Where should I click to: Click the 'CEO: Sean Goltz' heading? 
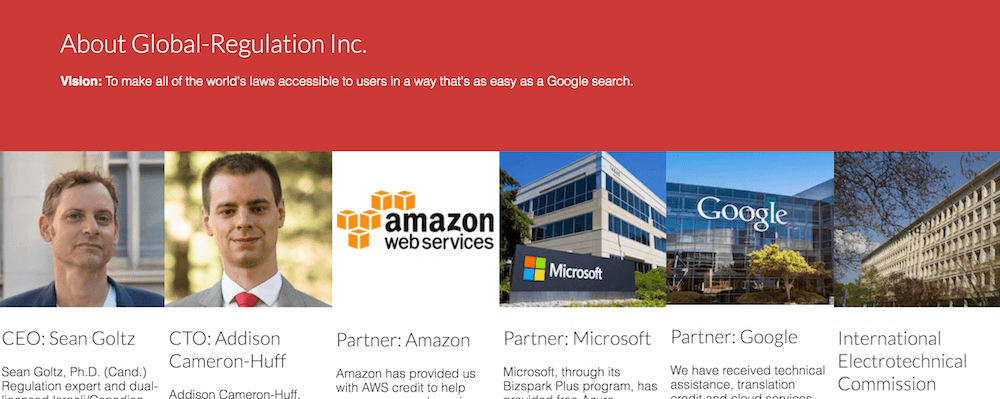[69, 338]
